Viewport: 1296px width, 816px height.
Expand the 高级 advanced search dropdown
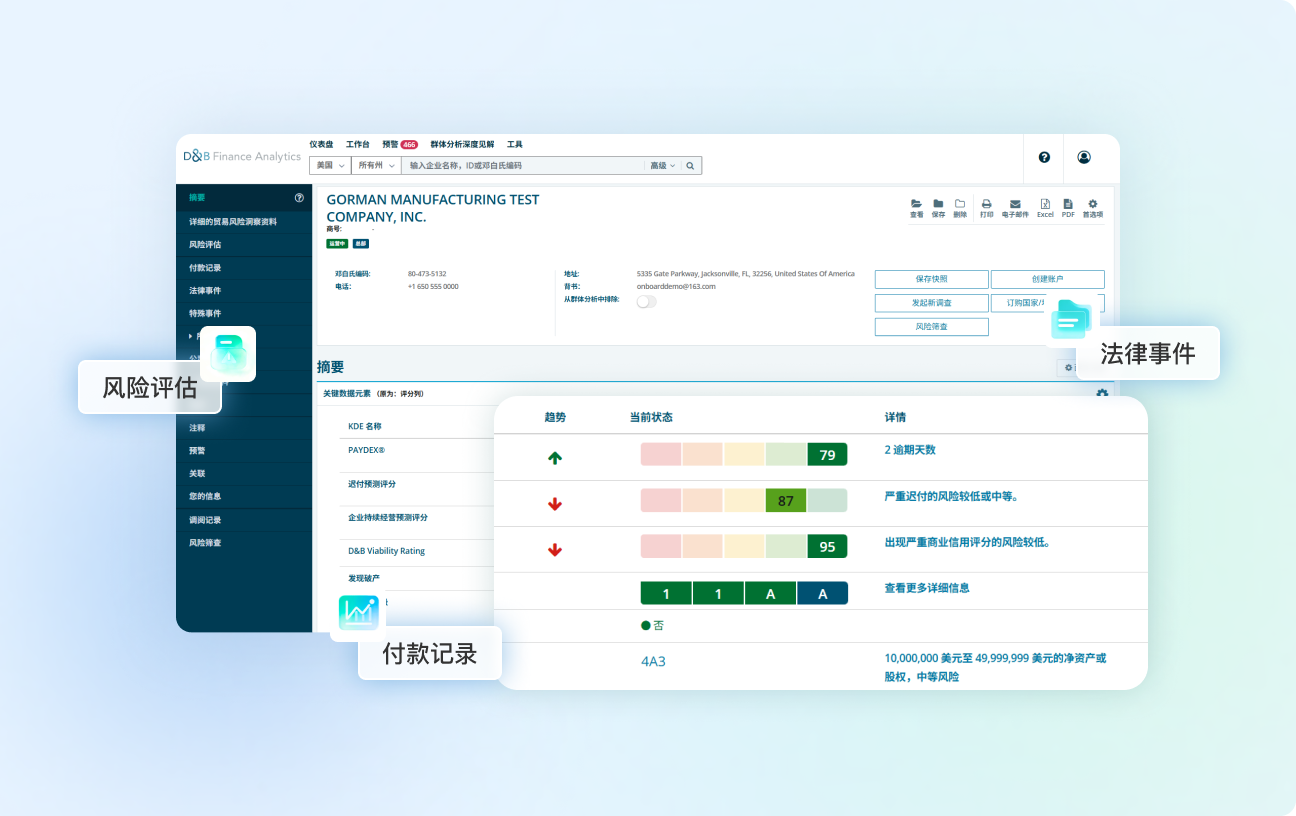[663, 166]
